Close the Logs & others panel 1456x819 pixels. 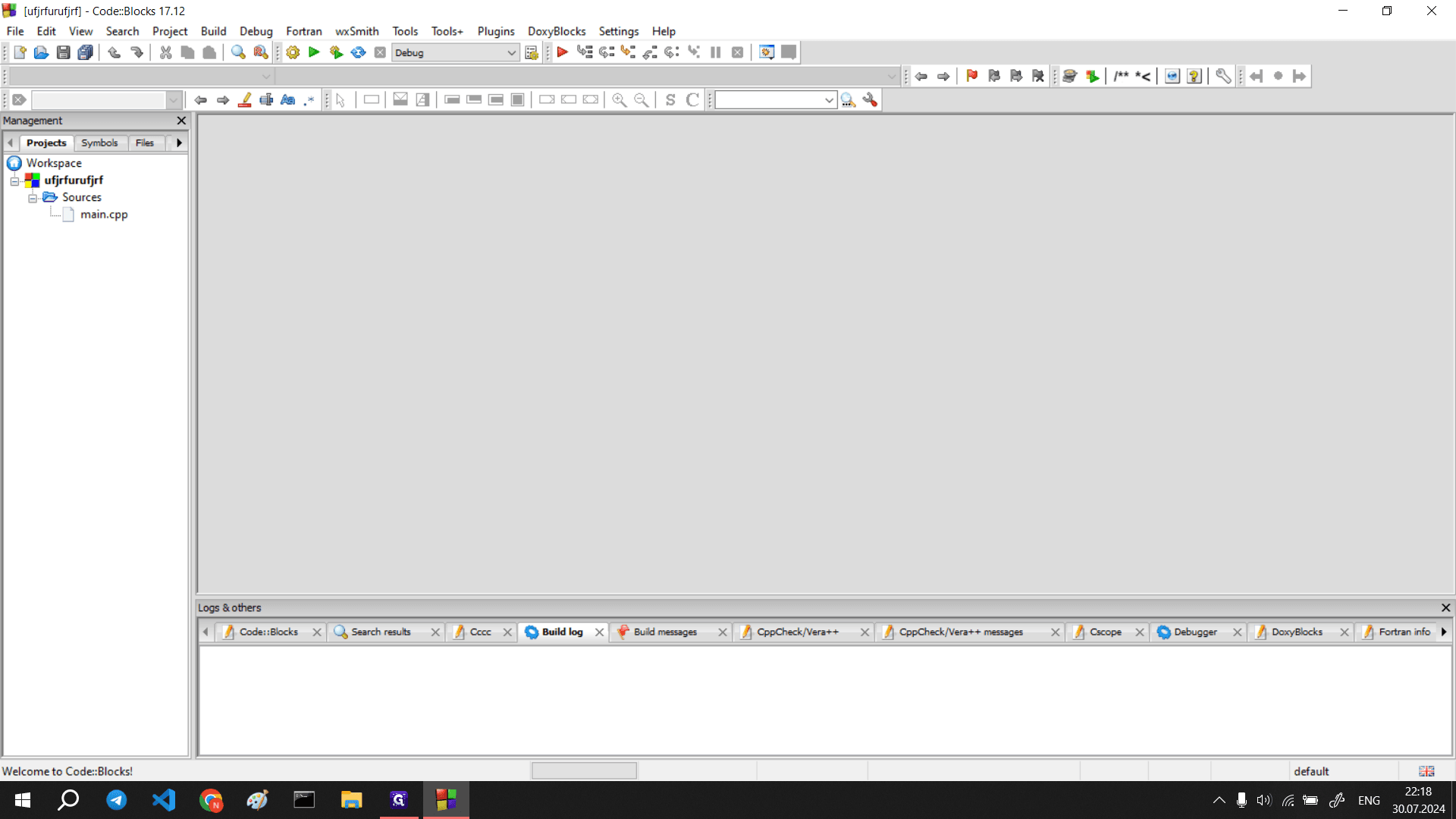click(1445, 607)
